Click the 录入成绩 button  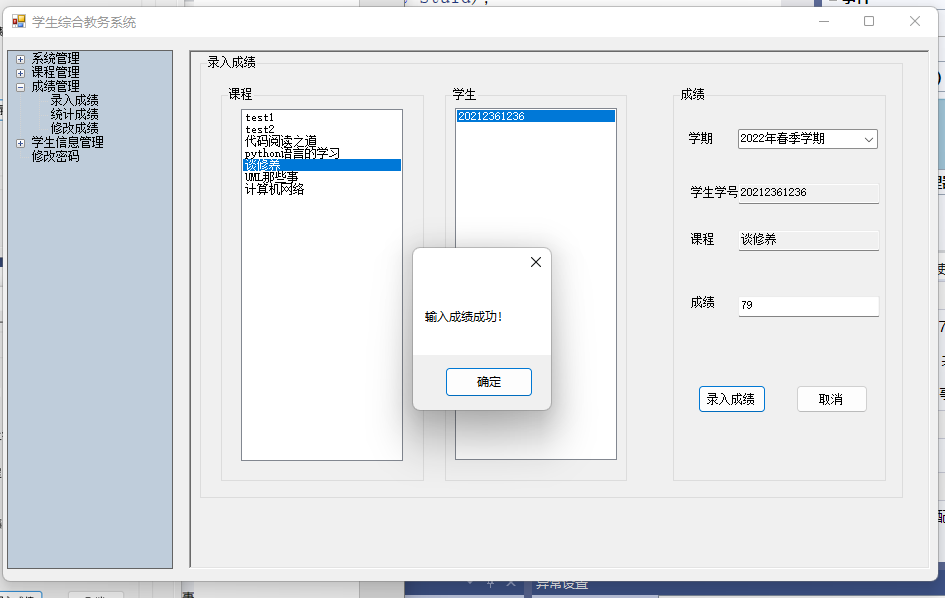pos(732,399)
